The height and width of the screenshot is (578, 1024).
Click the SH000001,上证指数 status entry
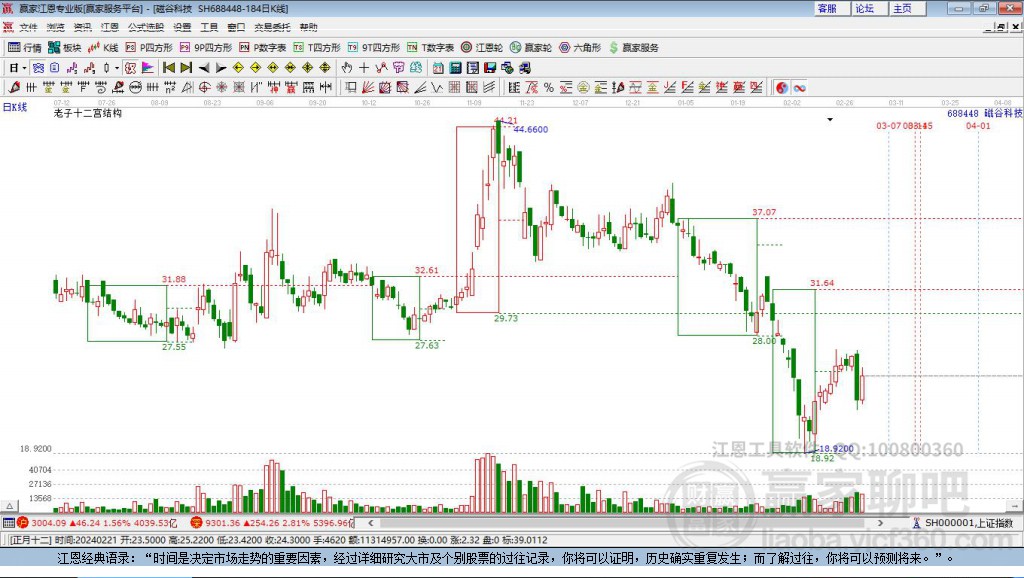968,522
